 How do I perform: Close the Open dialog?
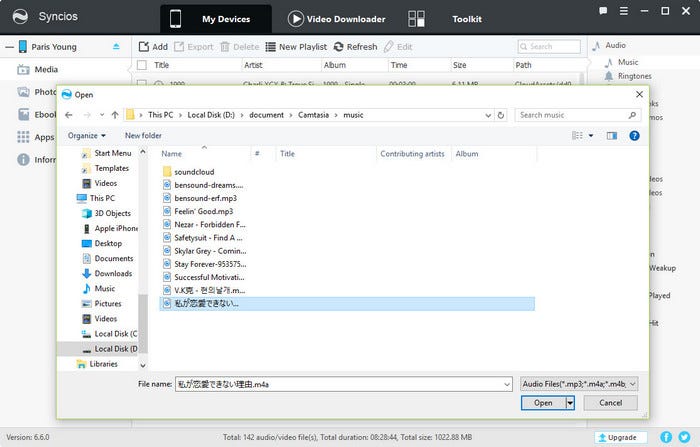(639, 94)
